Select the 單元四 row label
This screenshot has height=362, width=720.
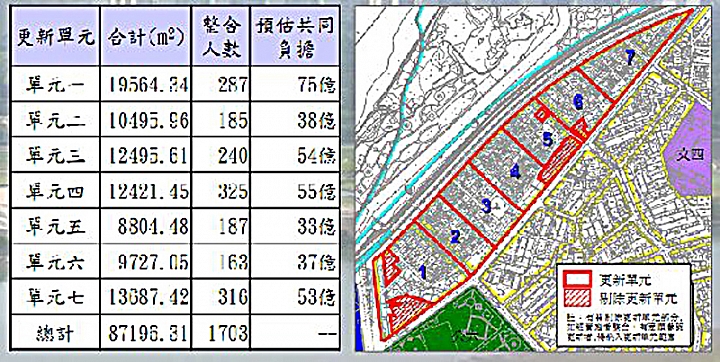coord(56,191)
